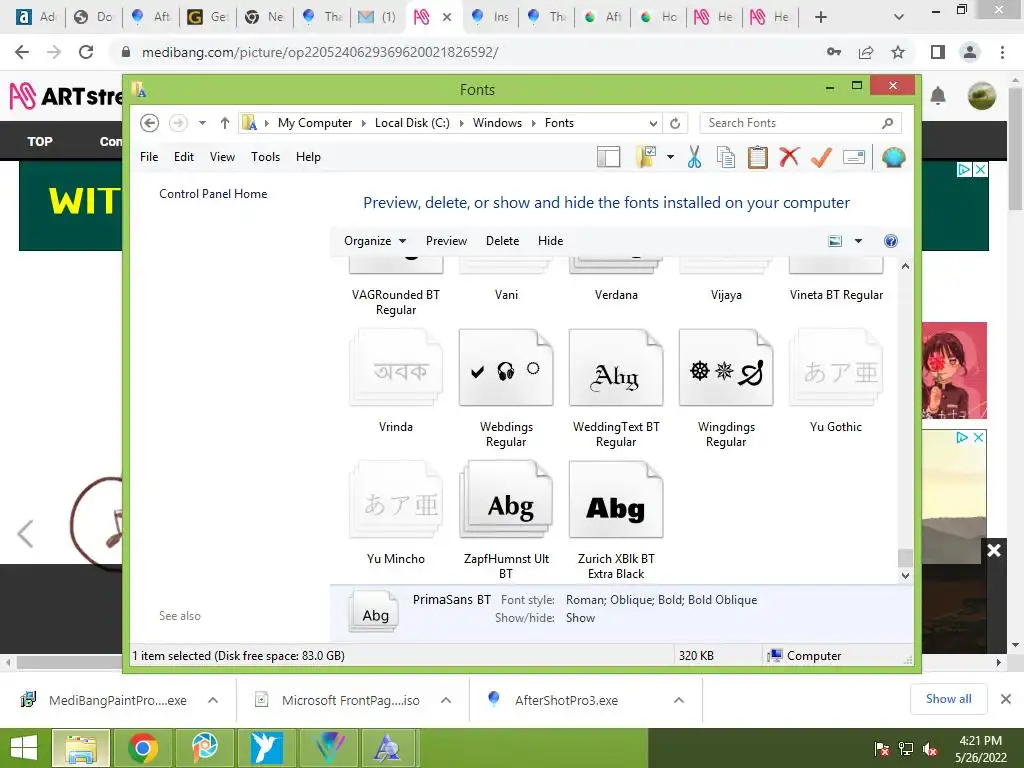This screenshot has height=768, width=1024.
Task: Open AfterShotPro3.exe download options chevron
Action: [679, 700]
